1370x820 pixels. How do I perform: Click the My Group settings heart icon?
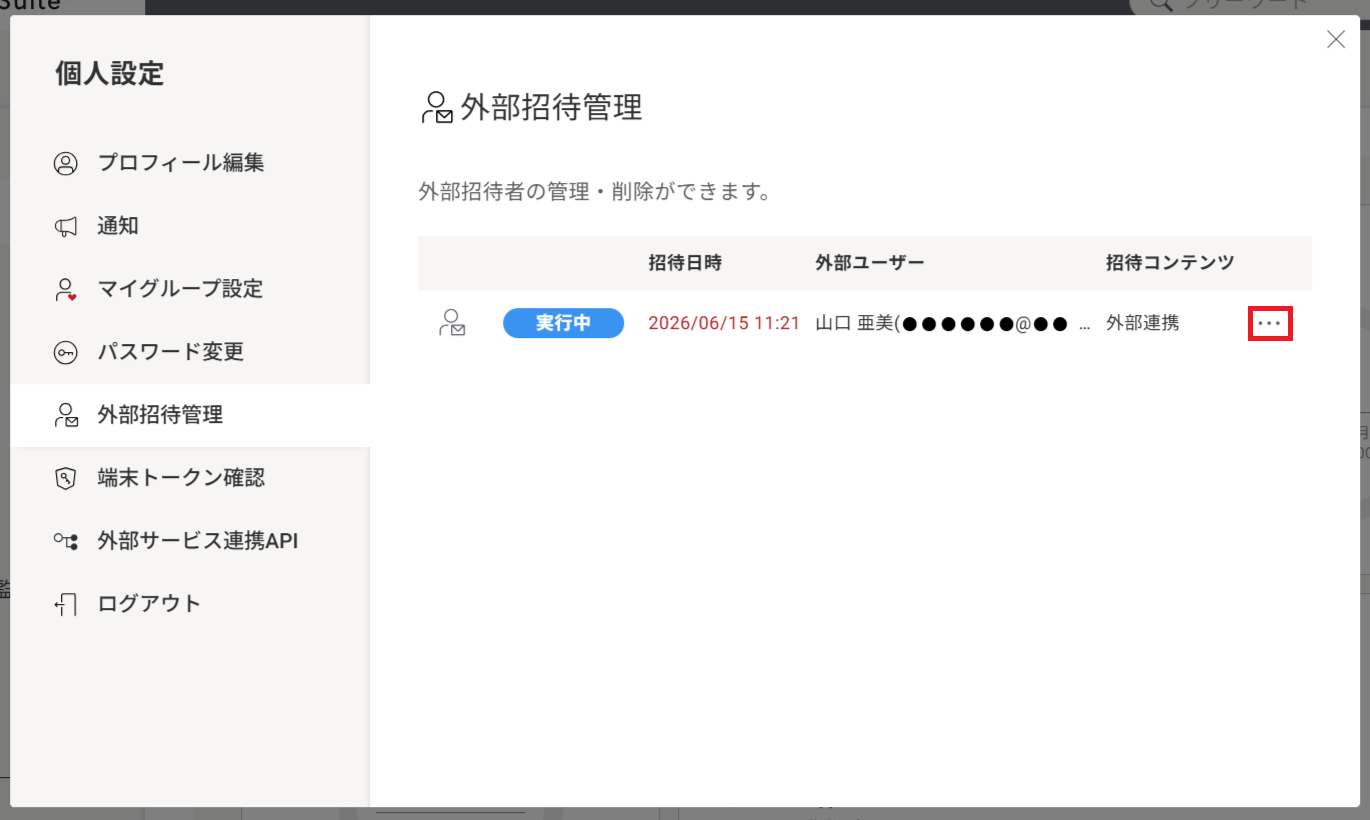click(x=66, y=290)
